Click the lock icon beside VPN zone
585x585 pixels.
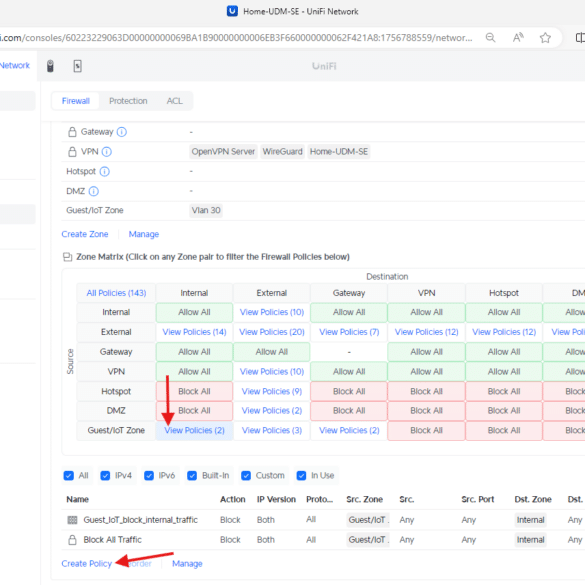(x=72, y=151)
